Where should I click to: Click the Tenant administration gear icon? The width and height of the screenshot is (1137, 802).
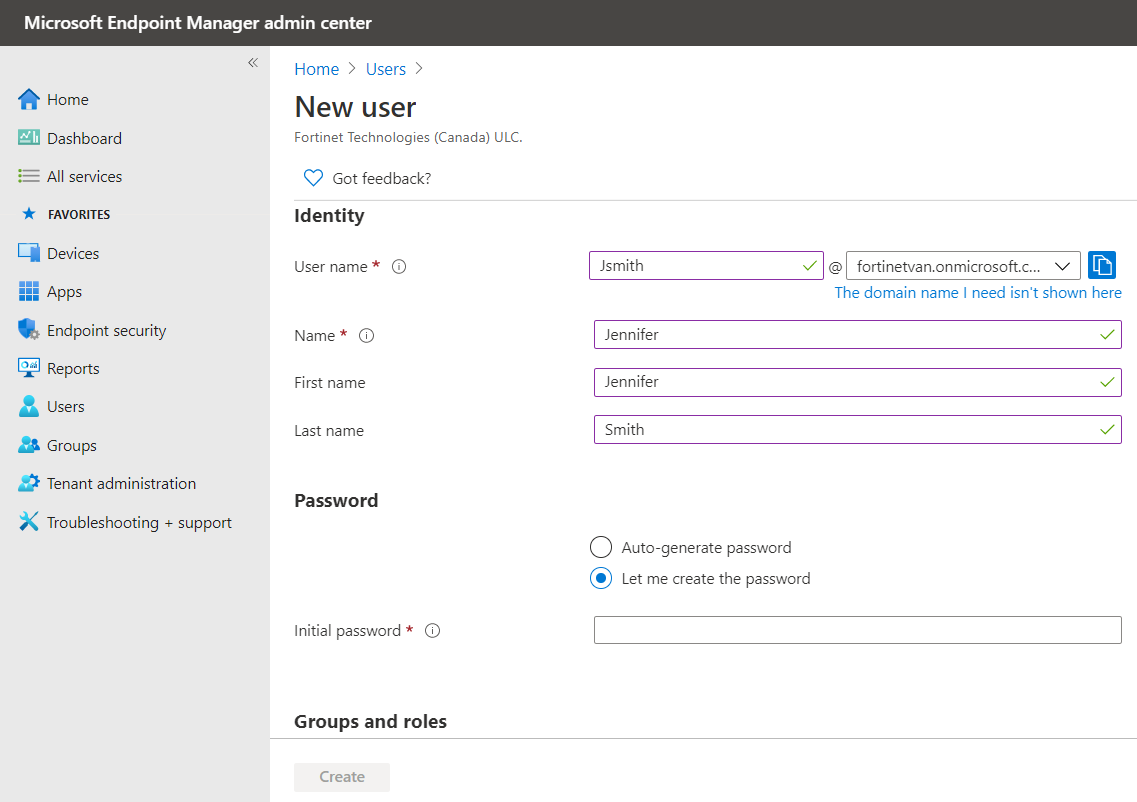[28, 483]
